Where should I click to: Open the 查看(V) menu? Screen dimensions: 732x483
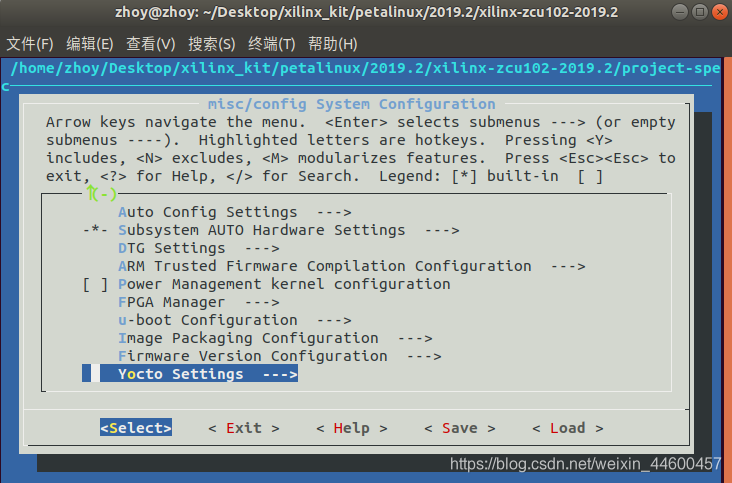[150, 44]
